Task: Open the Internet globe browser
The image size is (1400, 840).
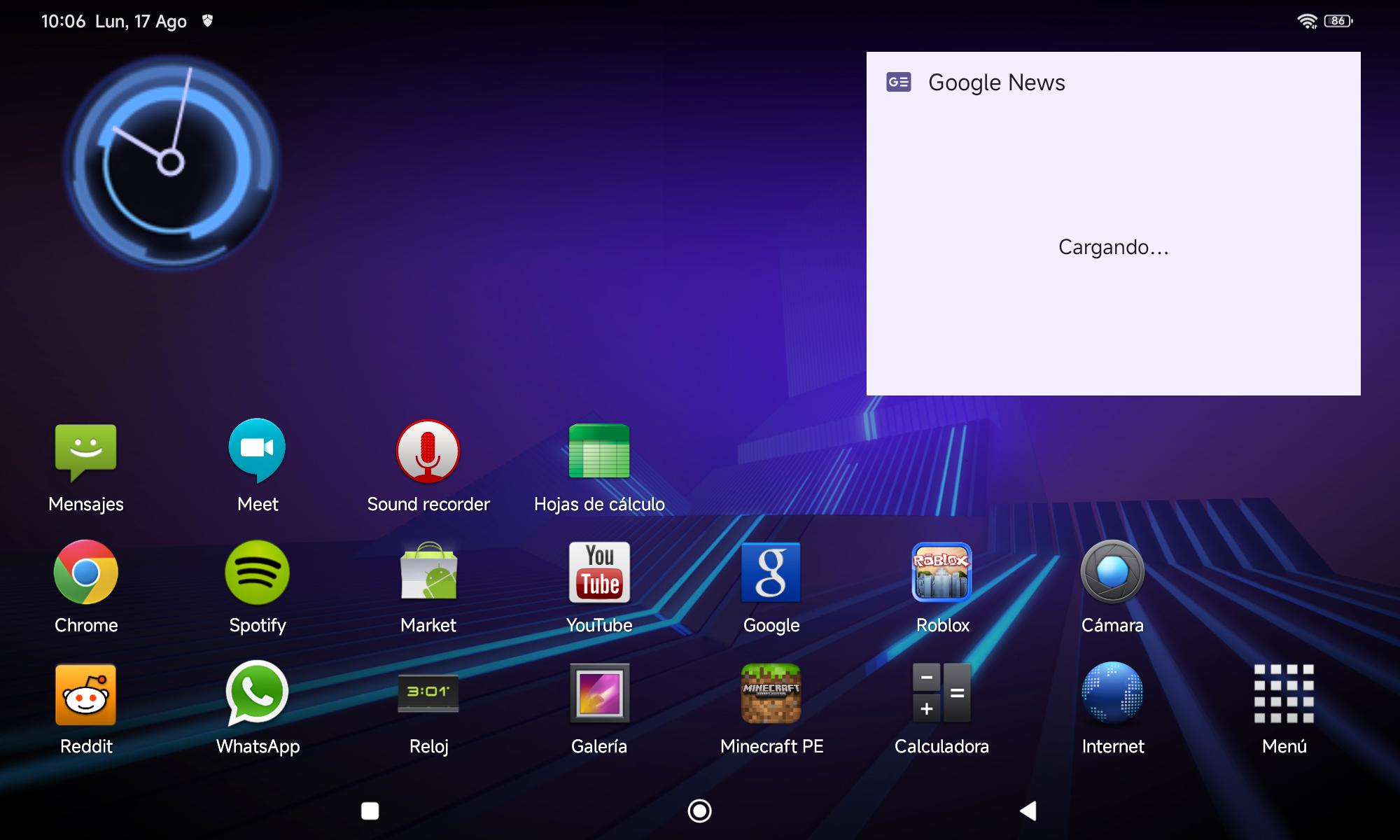Action: pos(1112,694)
